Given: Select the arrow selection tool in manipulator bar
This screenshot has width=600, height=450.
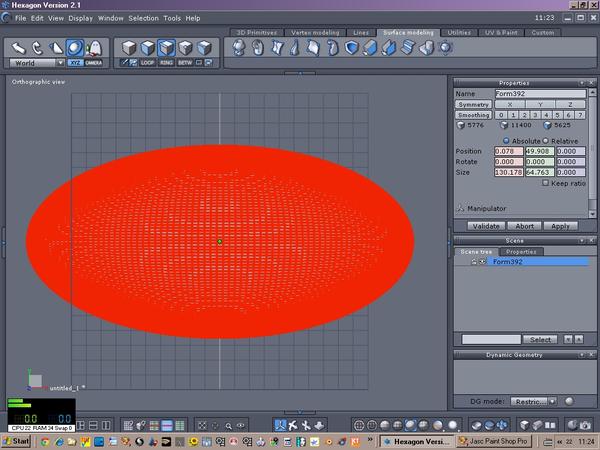Looking at the screenshot, I should 18,49.
